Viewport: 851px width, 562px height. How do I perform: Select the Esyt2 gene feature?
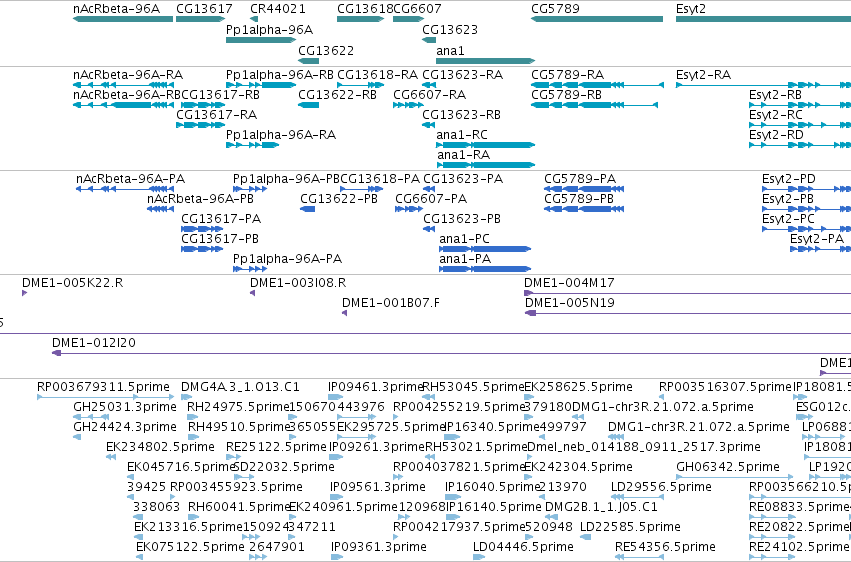tap(763, 19)
